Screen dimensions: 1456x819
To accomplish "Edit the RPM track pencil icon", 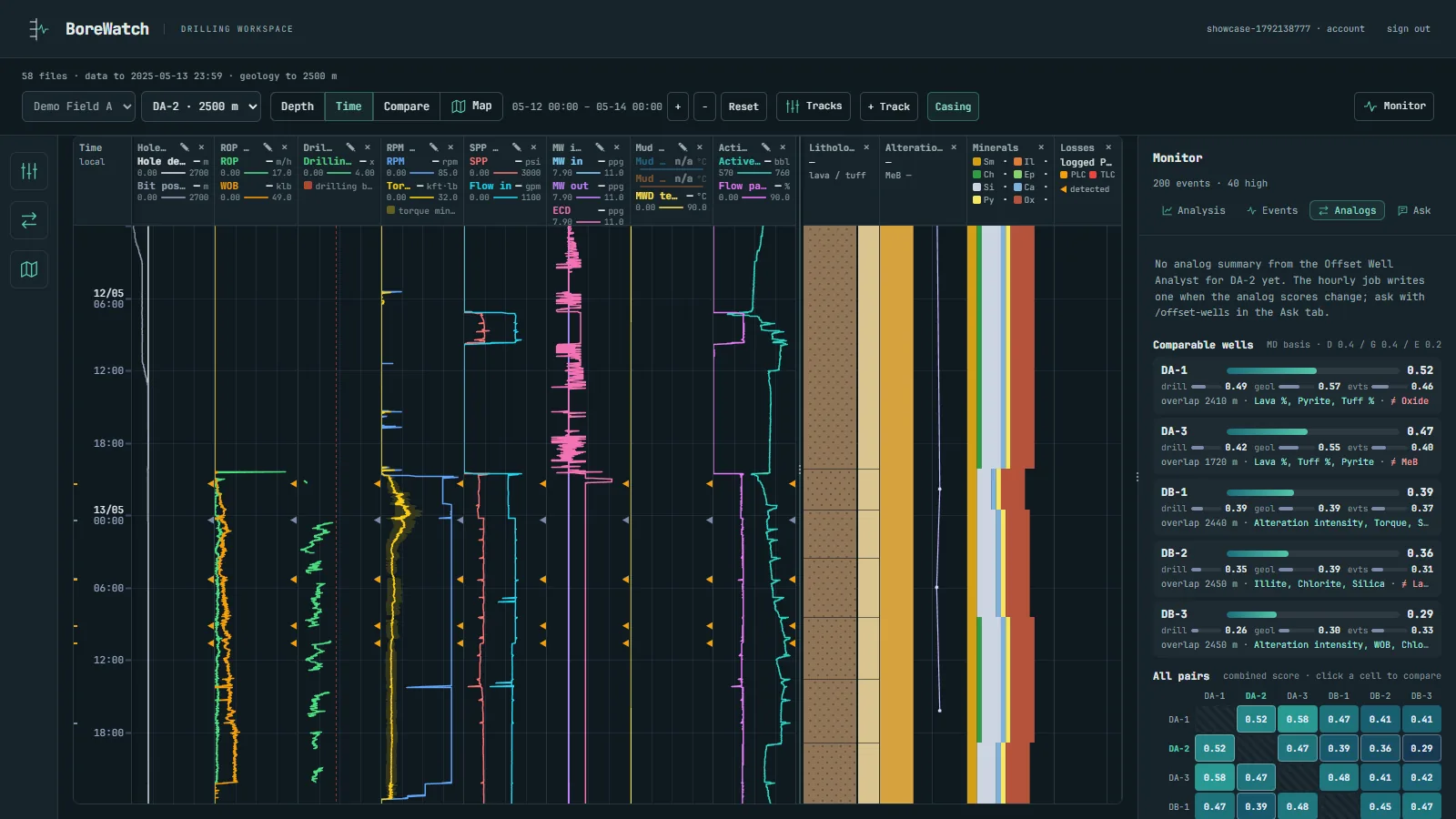I will tap(434, 147).
